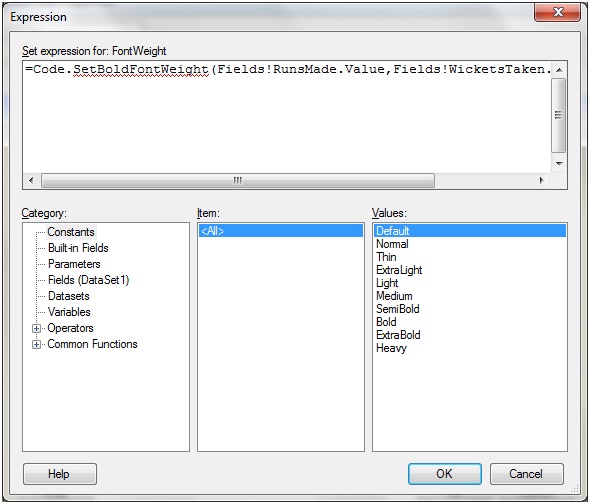Select Fields (DataSet1) category
The height and width of the screenshot is (504, 590).
(x=88, y=280)
